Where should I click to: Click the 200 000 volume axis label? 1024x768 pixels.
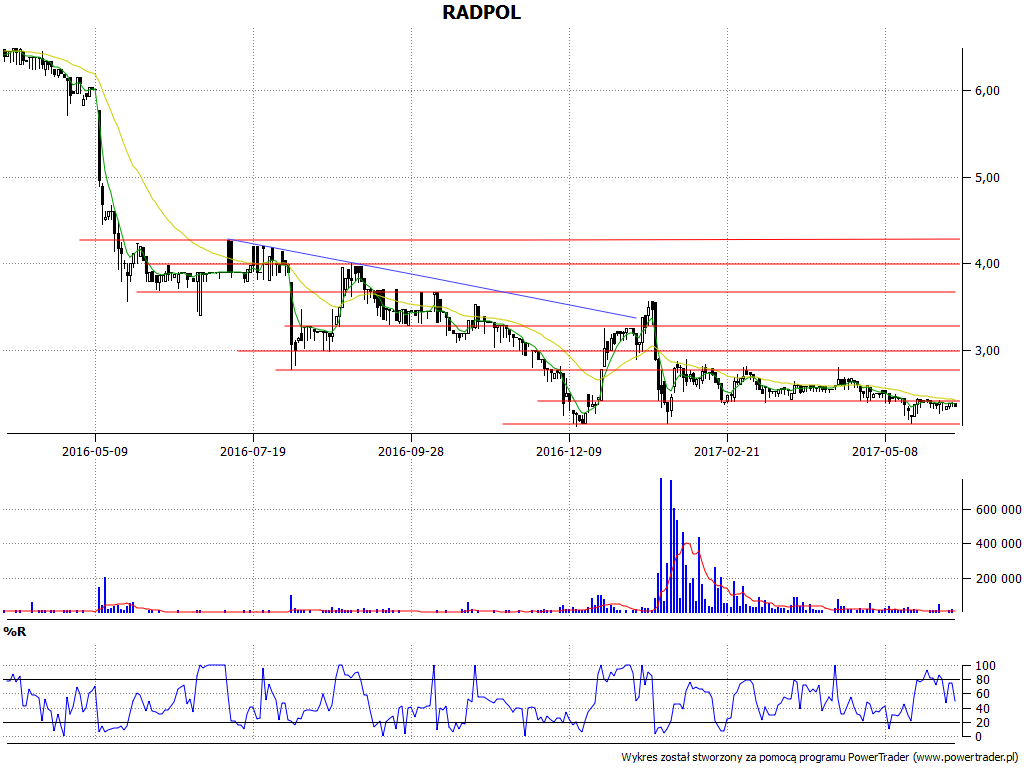click(x=999, y=579)
